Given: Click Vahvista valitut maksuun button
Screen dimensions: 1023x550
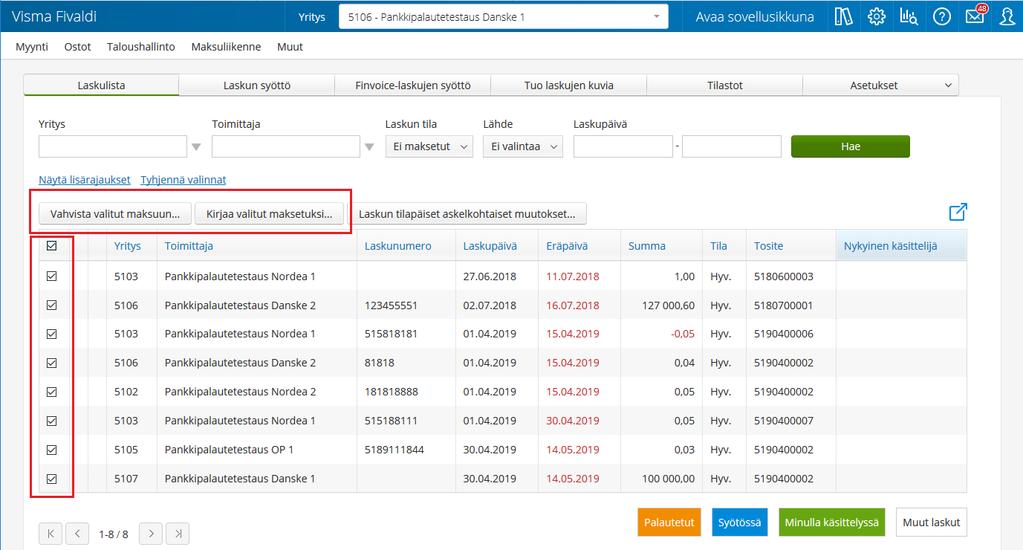Looking at the screenshot, I should 115,214.
